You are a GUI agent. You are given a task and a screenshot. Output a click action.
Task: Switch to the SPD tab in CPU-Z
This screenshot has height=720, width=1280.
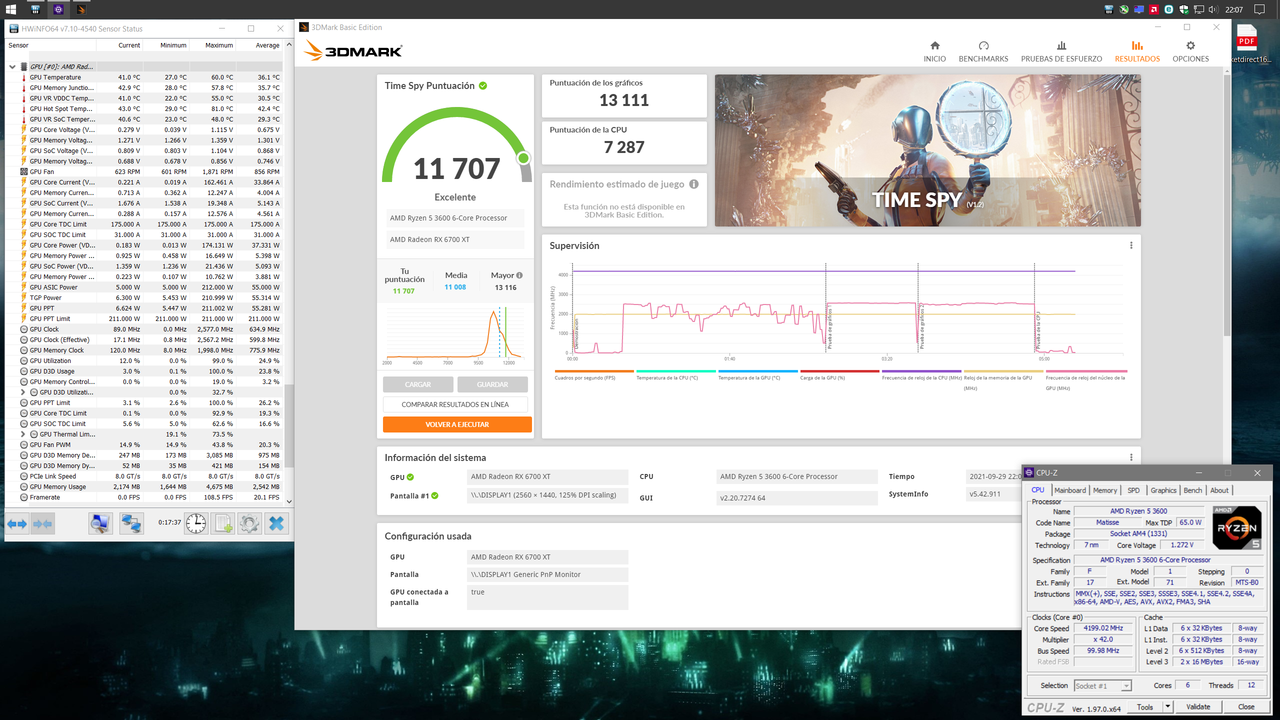click(x=1133, y=490)
